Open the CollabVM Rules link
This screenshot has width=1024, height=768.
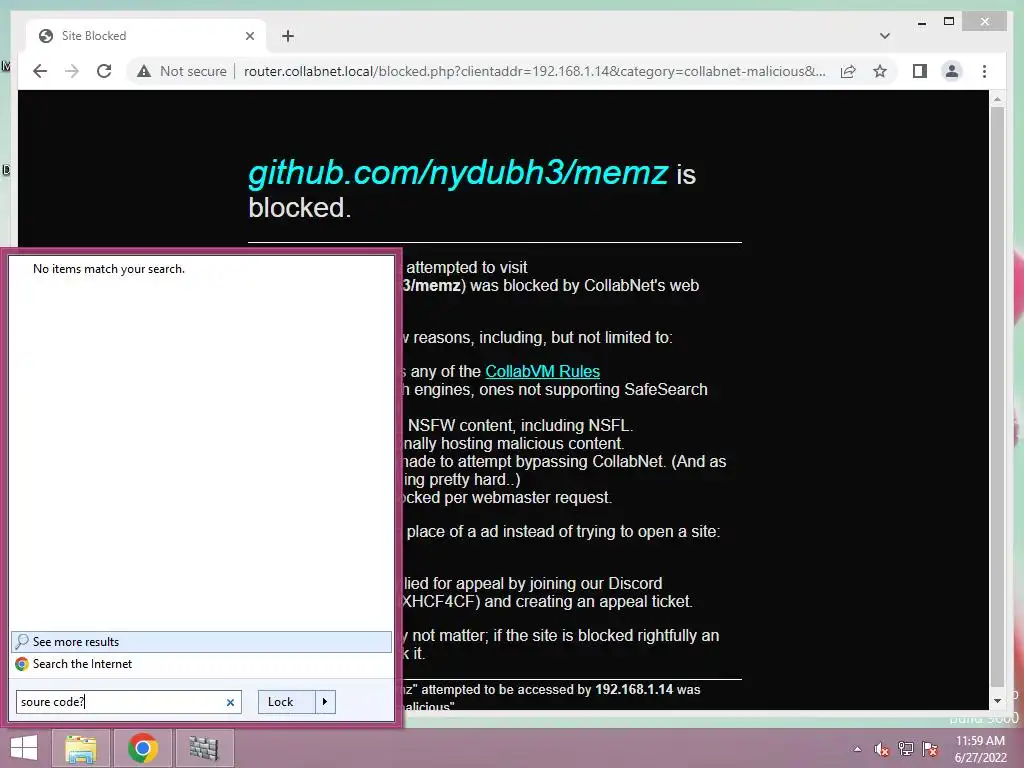[x=542, y=372]
